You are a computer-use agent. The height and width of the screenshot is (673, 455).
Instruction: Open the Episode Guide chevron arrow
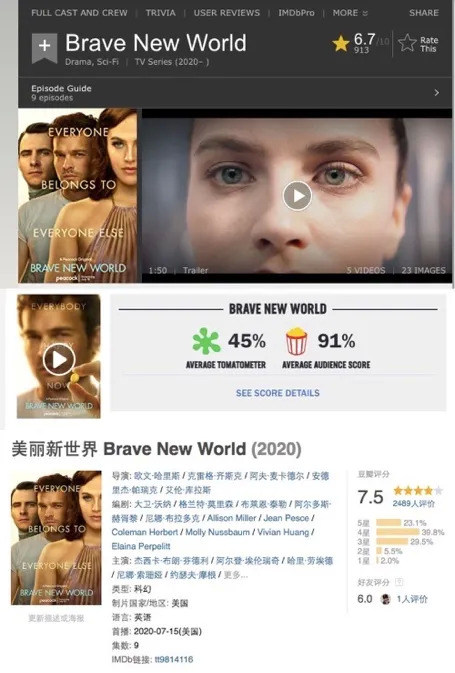437,93
